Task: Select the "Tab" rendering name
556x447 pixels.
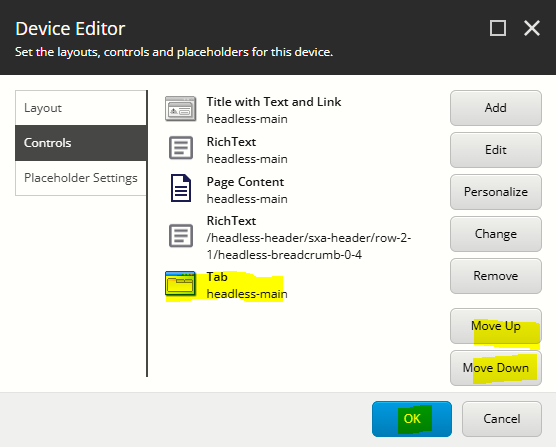Action: click(x=217, y=277)
